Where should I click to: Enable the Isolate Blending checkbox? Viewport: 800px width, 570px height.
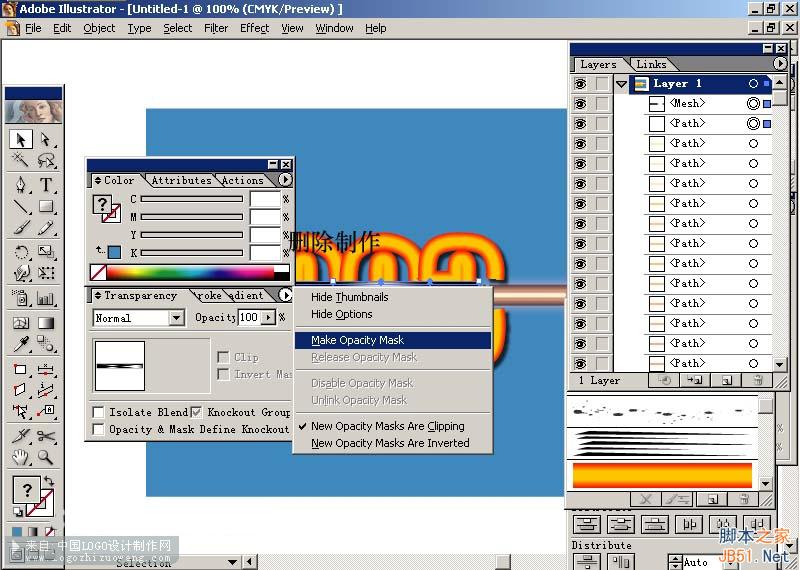tap(98, 412)
